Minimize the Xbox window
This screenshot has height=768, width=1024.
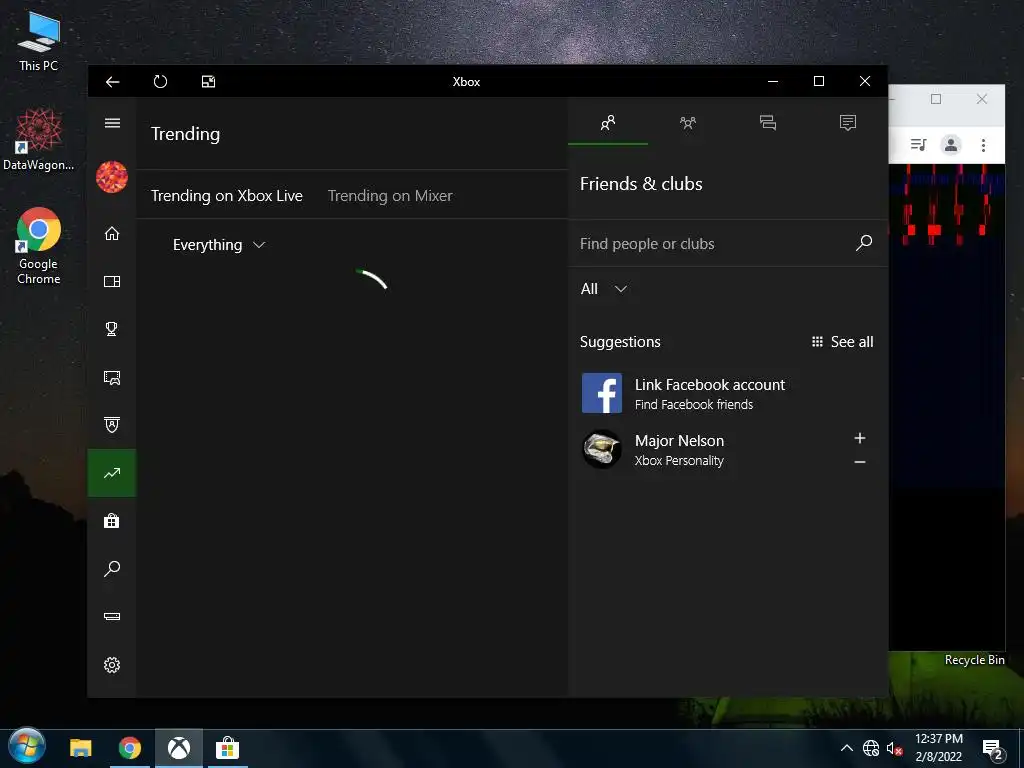(x=773, y=82)
